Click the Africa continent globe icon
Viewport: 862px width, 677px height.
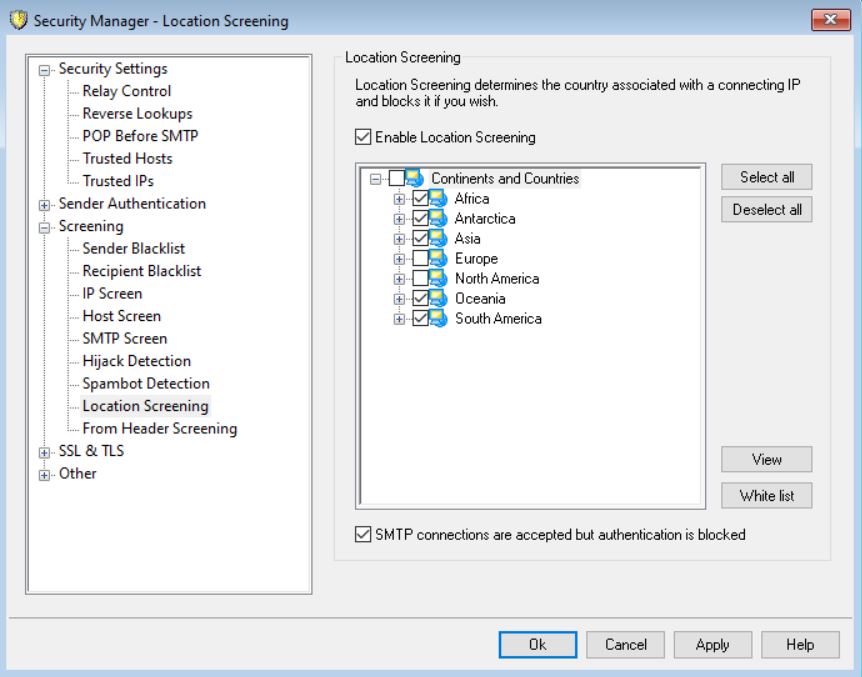(438, 199)
